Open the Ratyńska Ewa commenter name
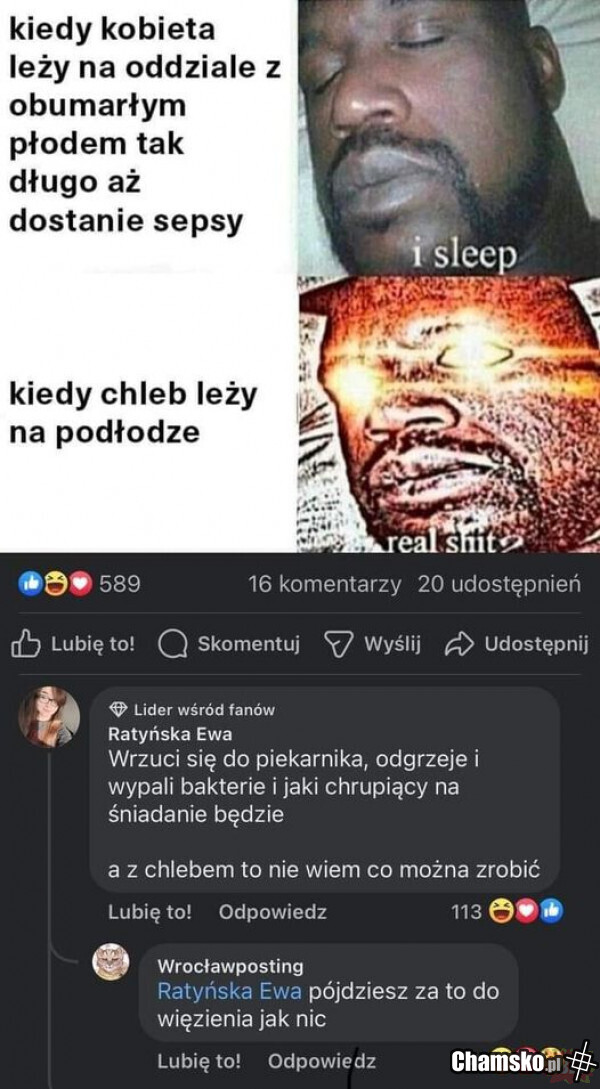The width and height of the screenshot is (600, 1089). (170, 733)
